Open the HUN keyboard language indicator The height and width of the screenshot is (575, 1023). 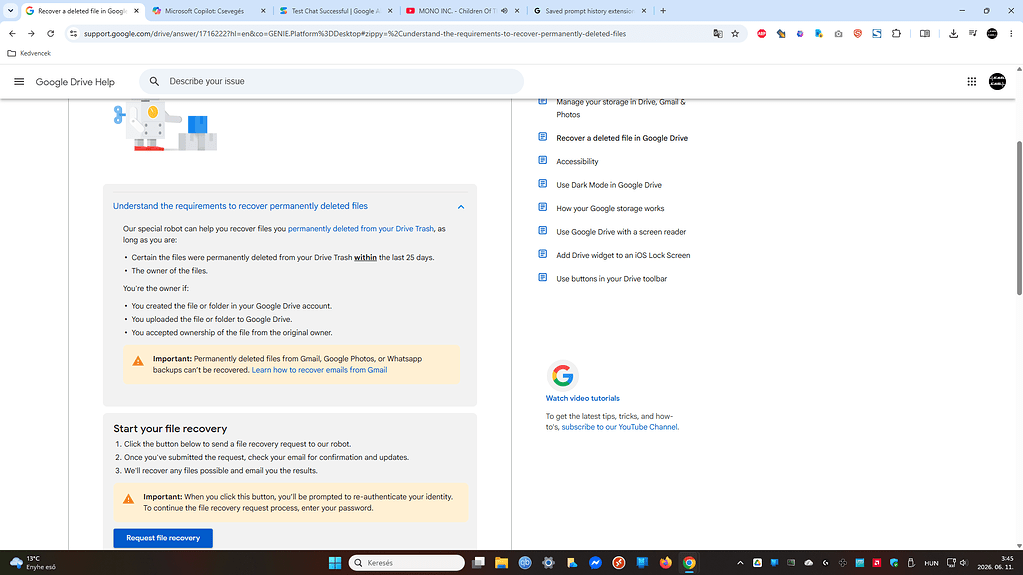(931, 563)
